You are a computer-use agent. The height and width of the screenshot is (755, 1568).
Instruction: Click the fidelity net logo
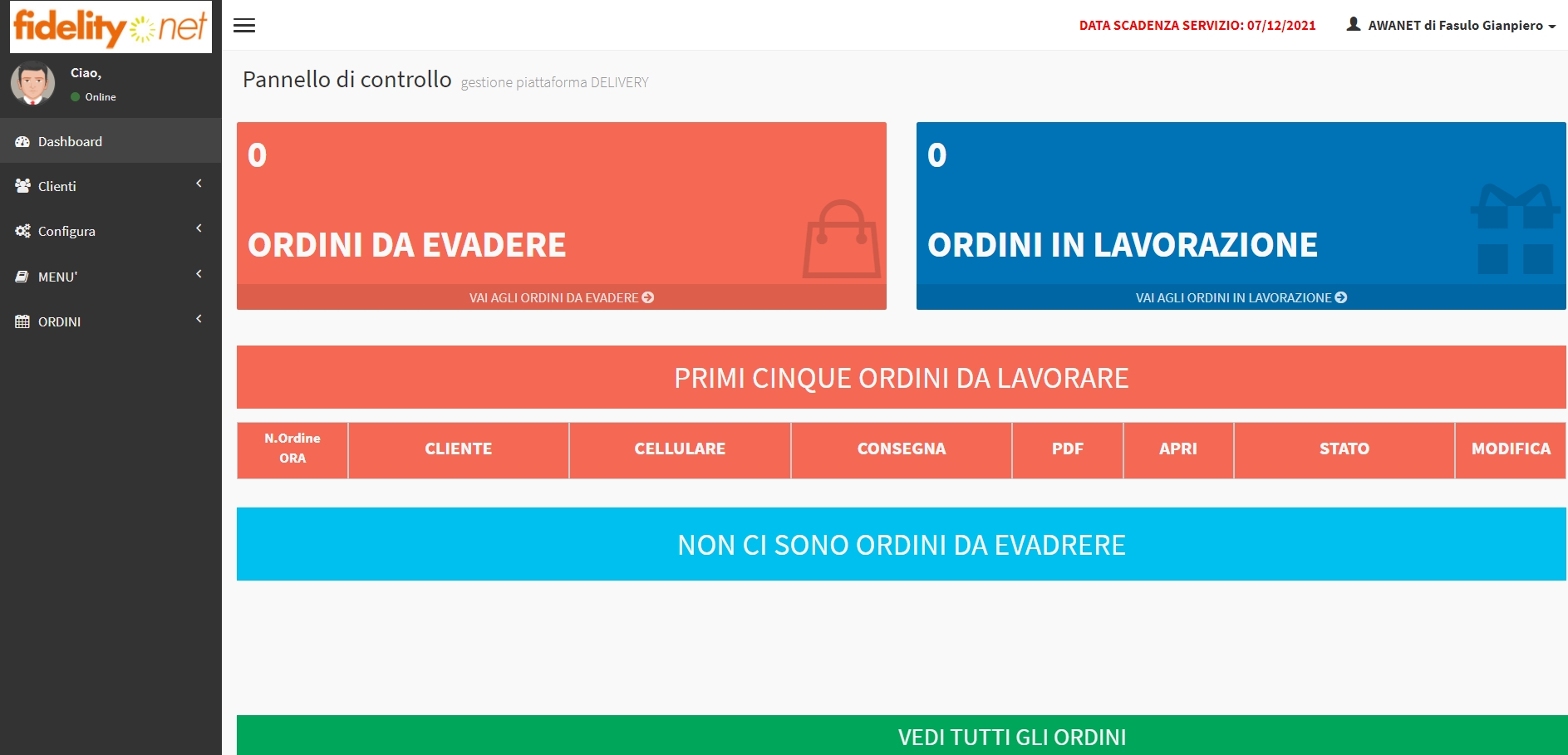[111, 27]
